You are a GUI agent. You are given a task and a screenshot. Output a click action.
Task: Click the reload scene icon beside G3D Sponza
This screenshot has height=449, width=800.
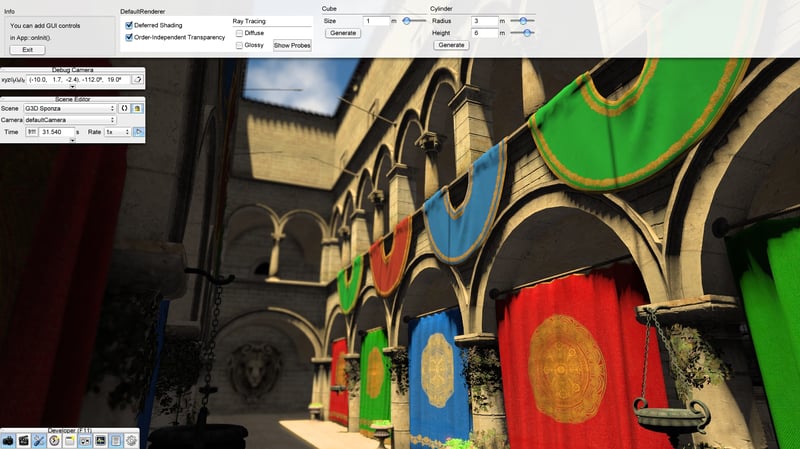pos(124,108)
